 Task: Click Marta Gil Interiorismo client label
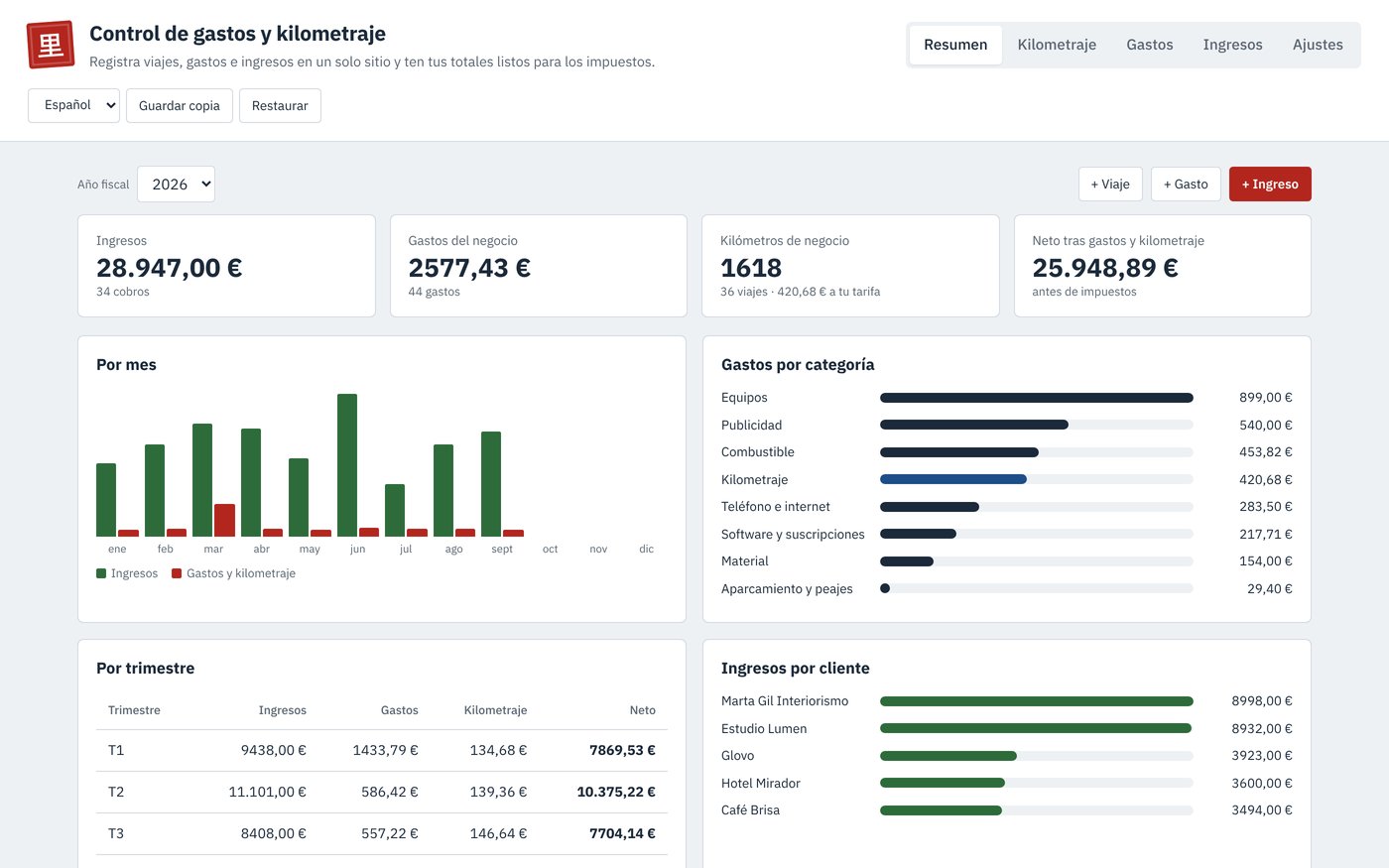click(x=785, y=700)
